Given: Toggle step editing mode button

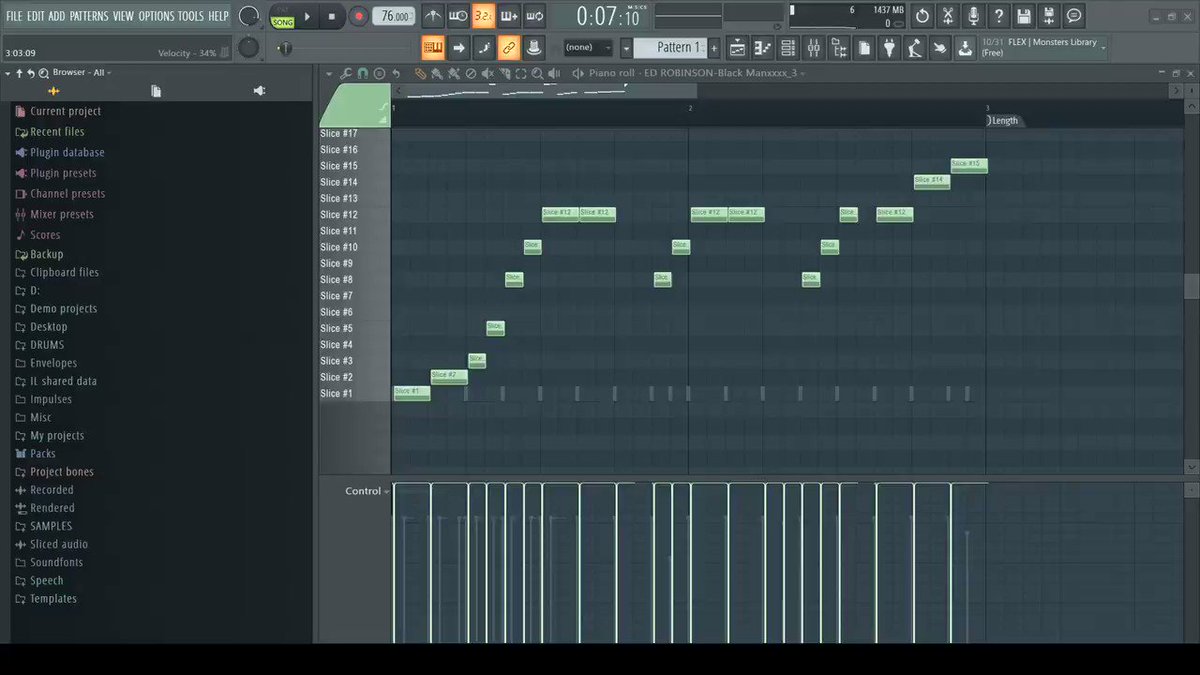Looking at the screenshot, I should tap(484, 47).
